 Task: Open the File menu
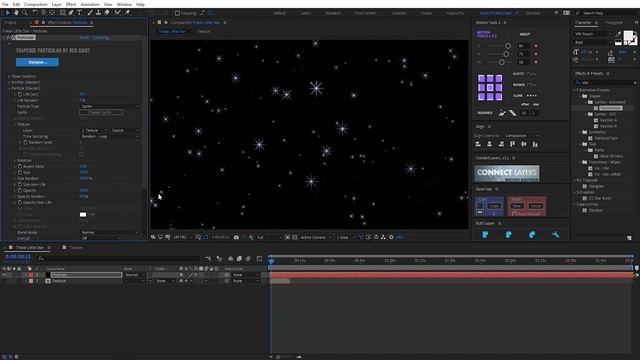(5, 4)
